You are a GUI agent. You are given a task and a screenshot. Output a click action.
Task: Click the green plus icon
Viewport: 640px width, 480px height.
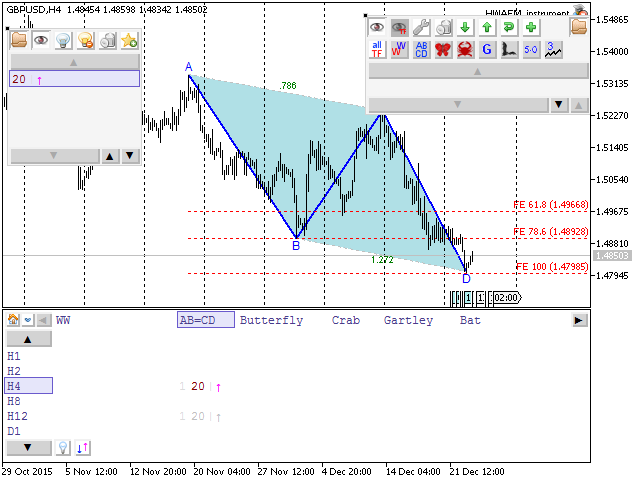click(x=531, y=27)
